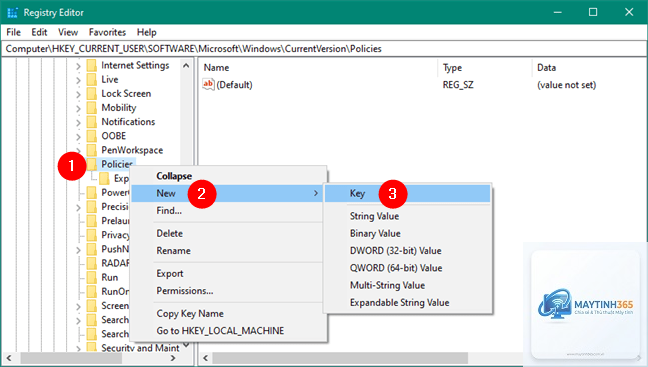Open the File menu
648x367 pixels.
click(x=13, y=32)
